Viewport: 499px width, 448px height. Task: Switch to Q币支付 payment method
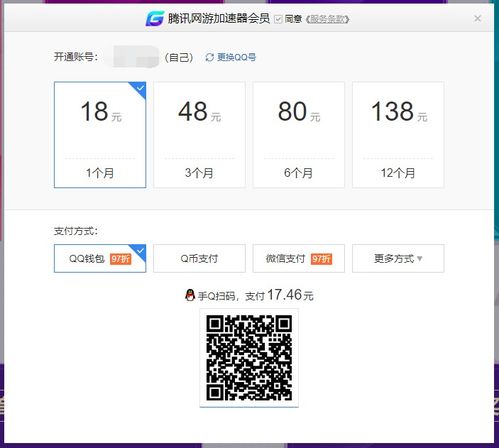tap(199, 258)
